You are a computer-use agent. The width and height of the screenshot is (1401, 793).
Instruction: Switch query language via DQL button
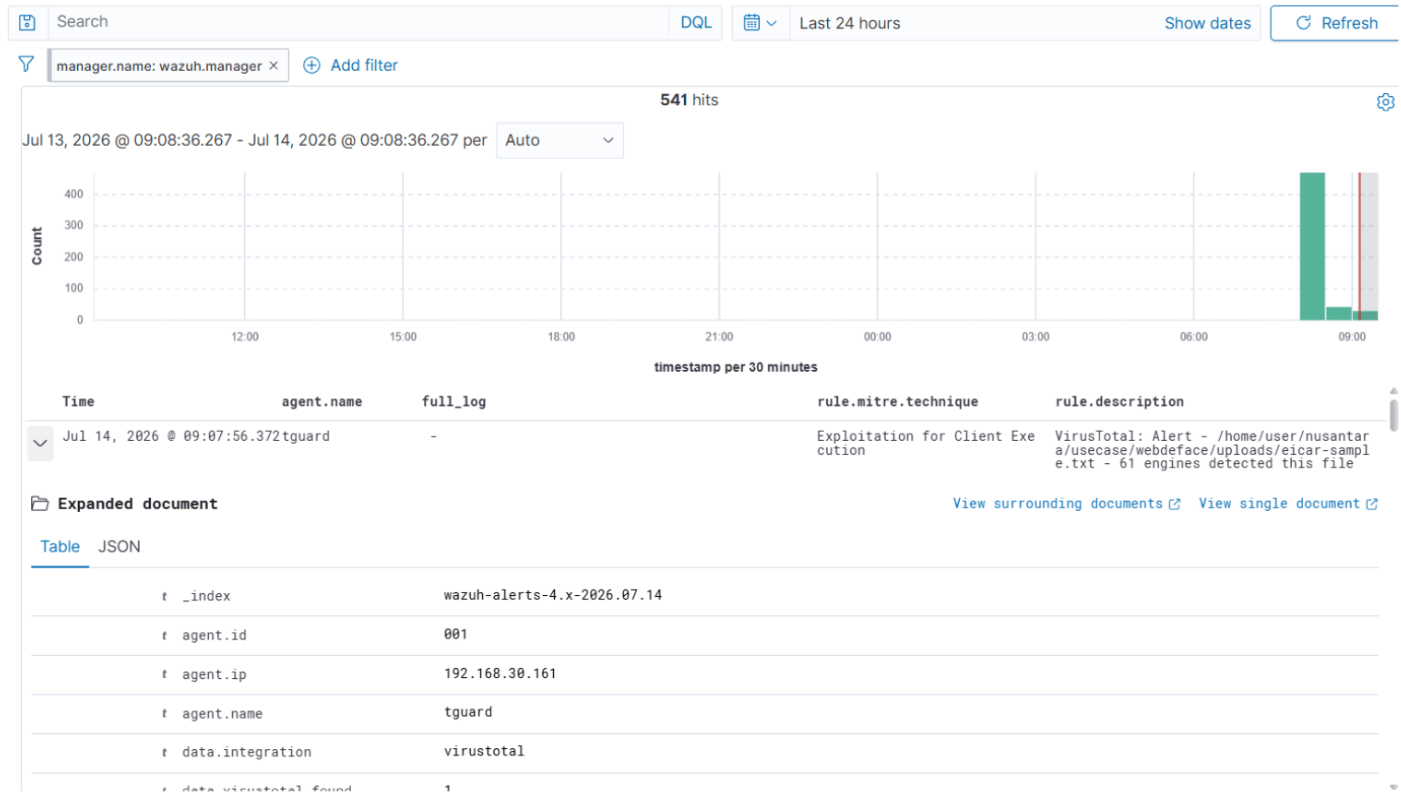(x=696, y=22)
